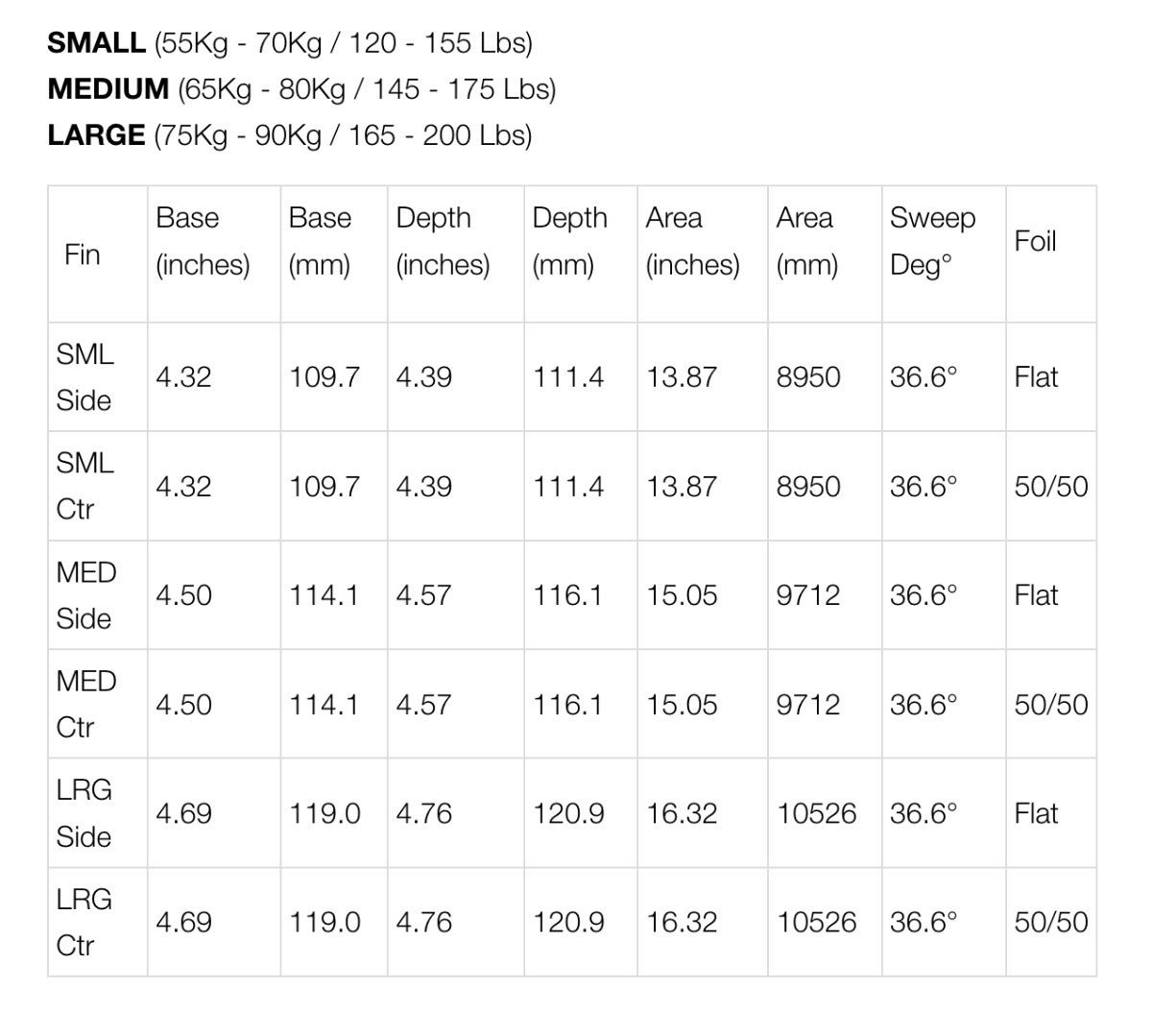This screenshot has height=1036, width=1152.
Task: Select the 9712 area value for MED Ctr
Action: point(807,704)
